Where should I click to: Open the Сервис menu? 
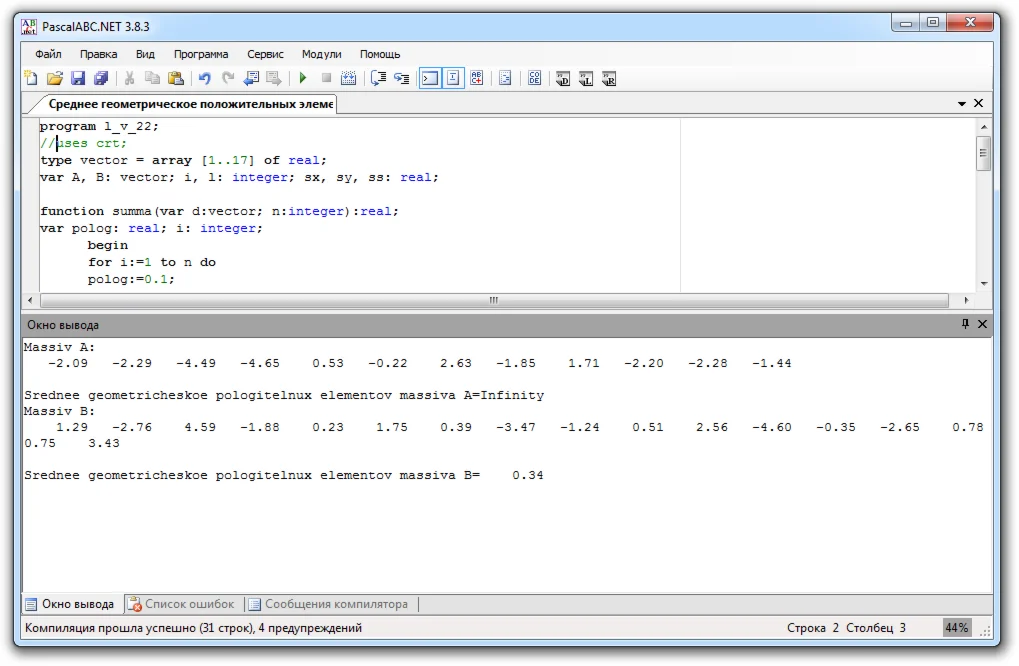(x=265, y=54)
